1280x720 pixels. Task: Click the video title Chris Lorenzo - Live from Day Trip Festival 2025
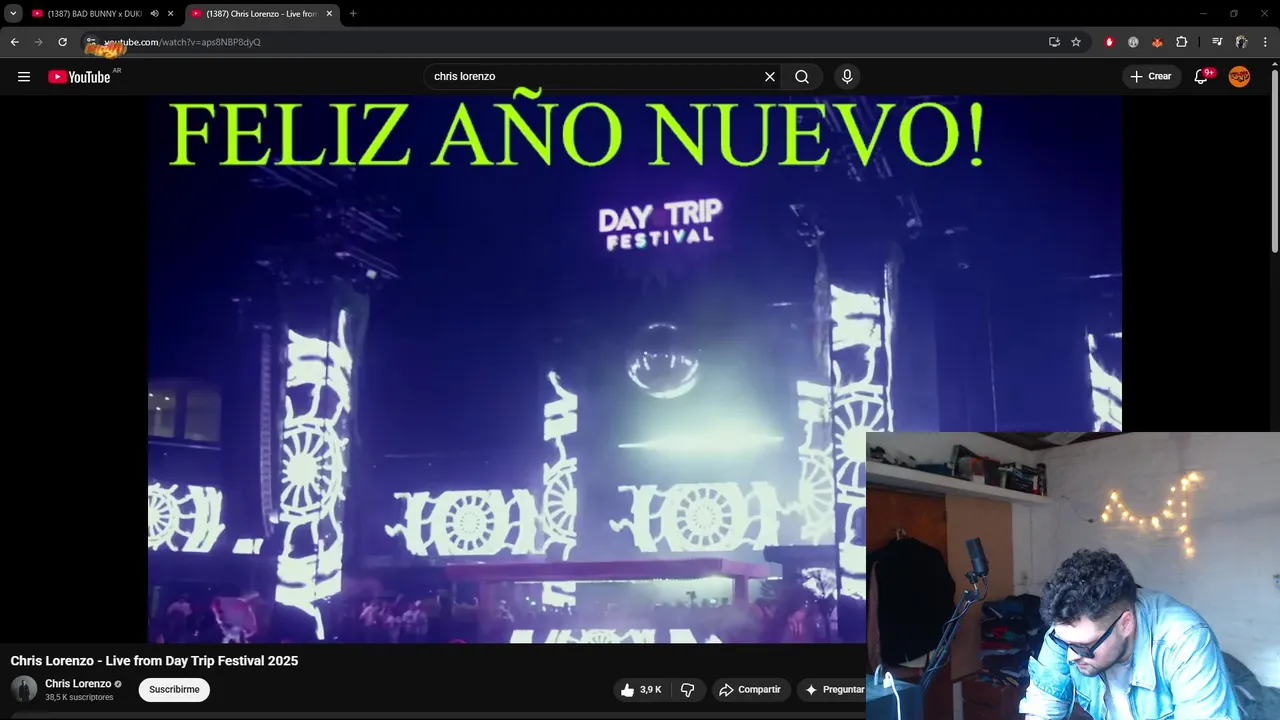154,661
